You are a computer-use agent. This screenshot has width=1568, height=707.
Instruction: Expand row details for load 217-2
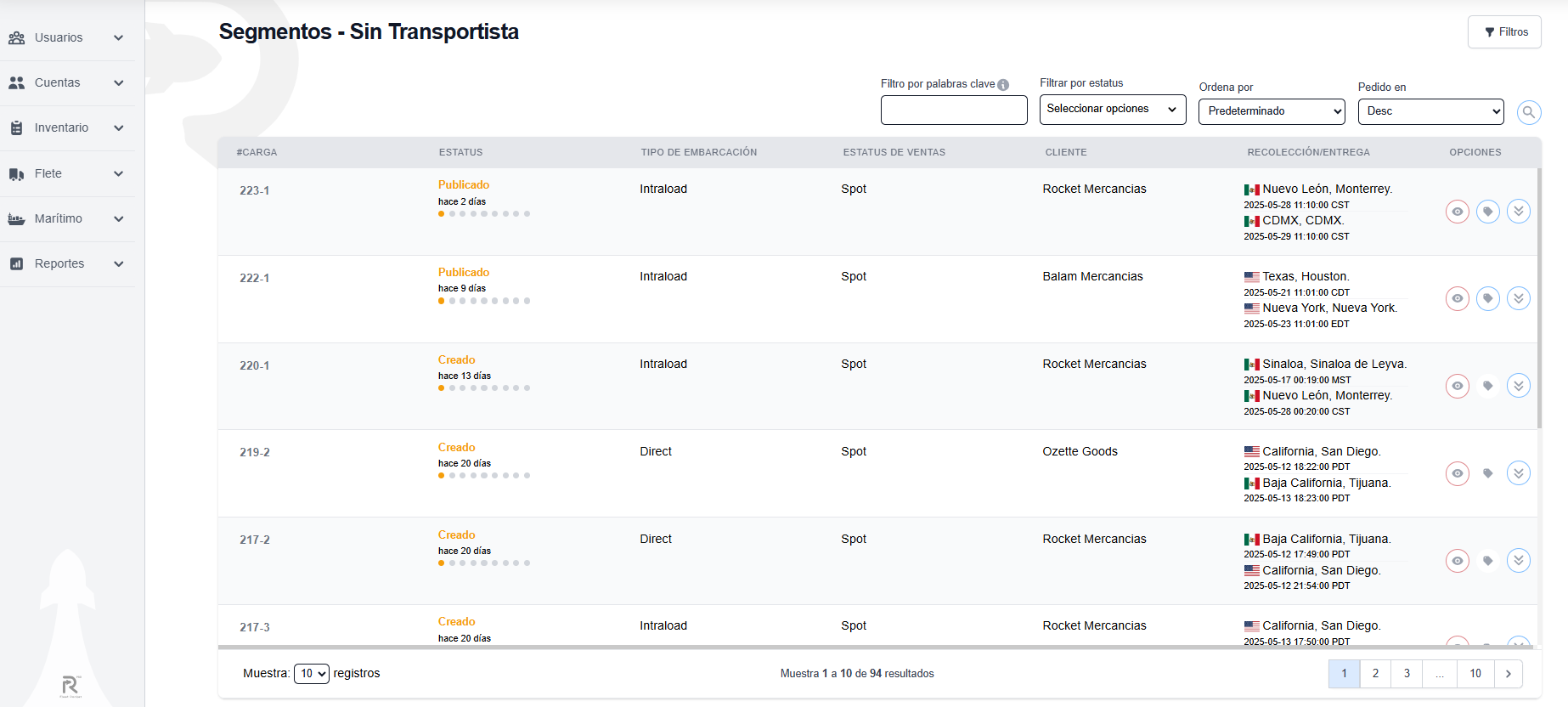tap(1519, 562)
